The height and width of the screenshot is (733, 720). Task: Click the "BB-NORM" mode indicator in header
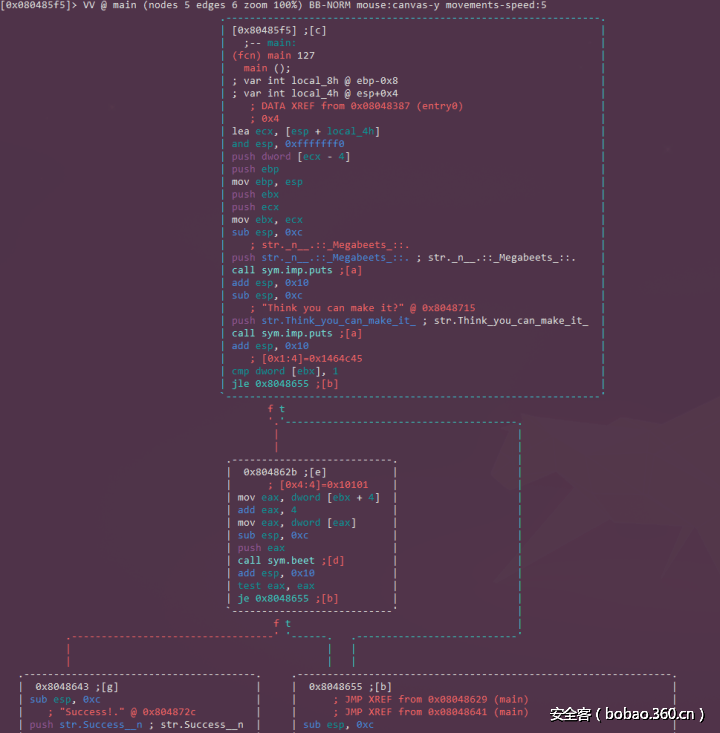pos(330,6)
